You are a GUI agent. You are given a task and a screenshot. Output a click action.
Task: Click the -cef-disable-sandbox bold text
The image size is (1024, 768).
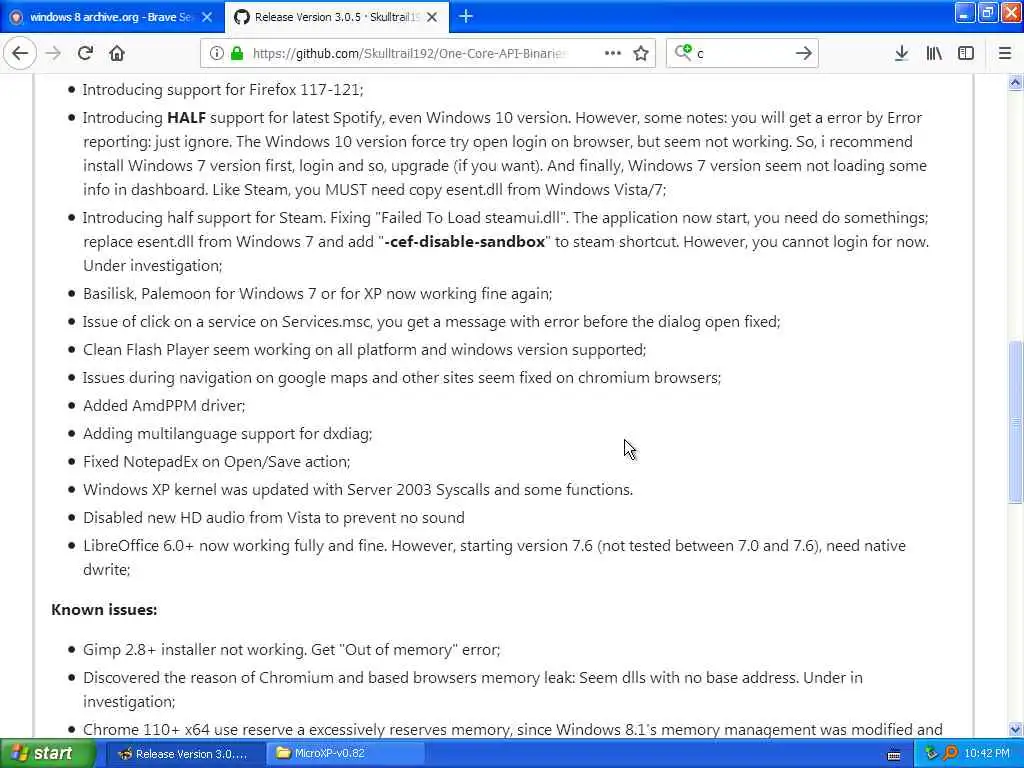point(464,242)
